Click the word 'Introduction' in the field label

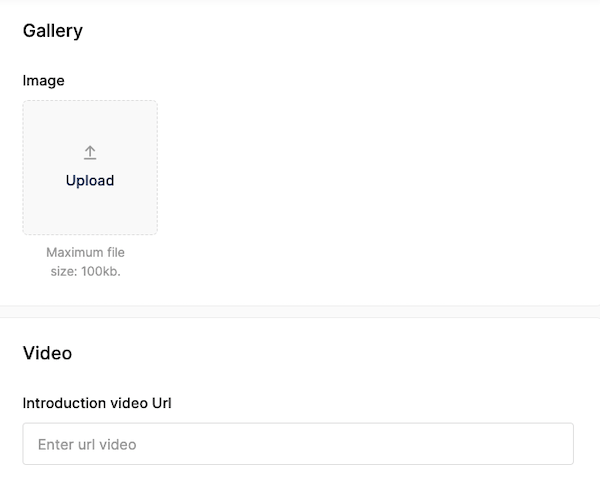64,403
